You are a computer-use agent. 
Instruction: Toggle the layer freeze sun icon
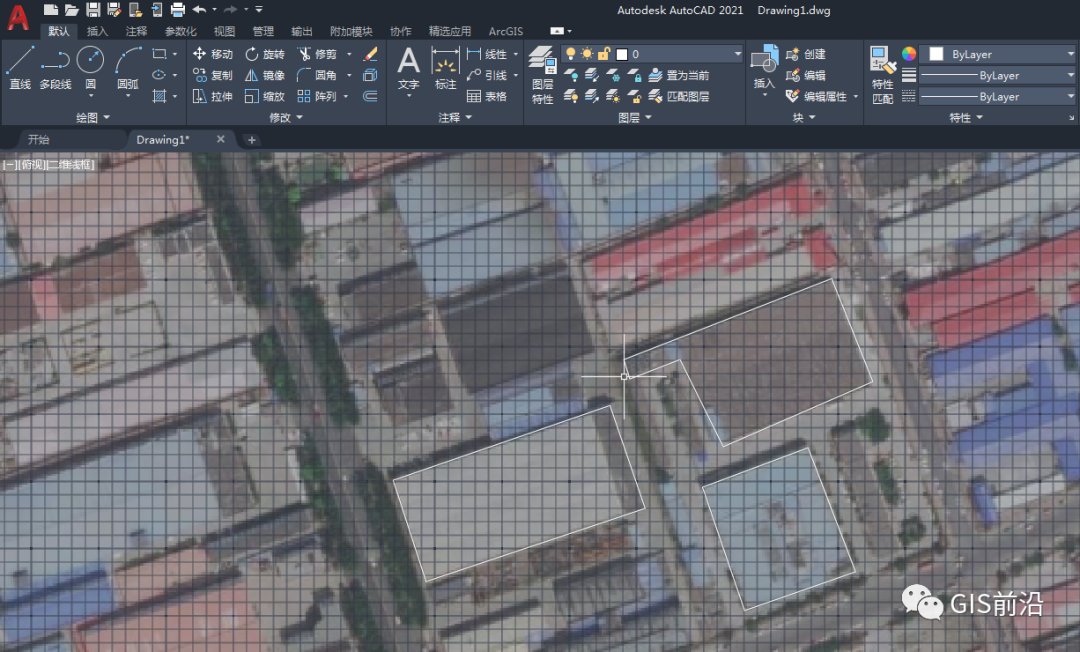pyautogui.click(x=587, y=54)
